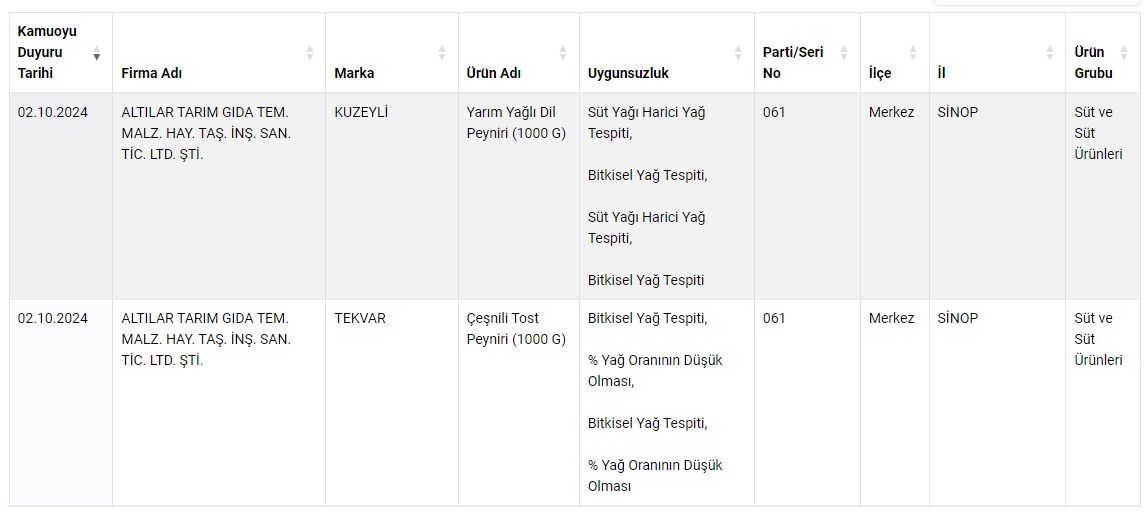1145x523 pixels.
Task: Click SİNOP in the second row
Action: 957,318
